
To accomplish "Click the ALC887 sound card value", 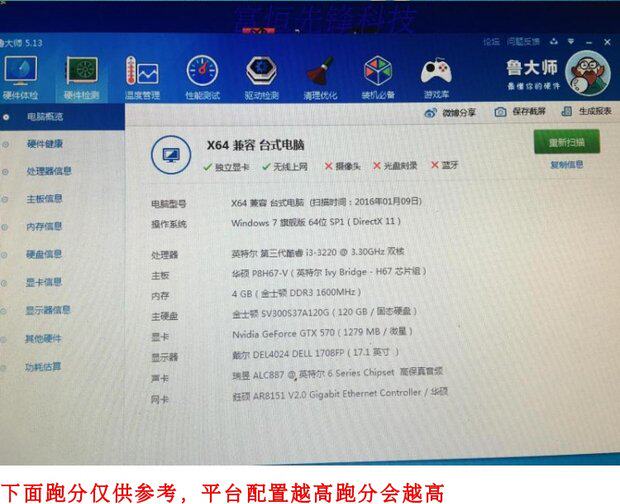I will (338, 373).
